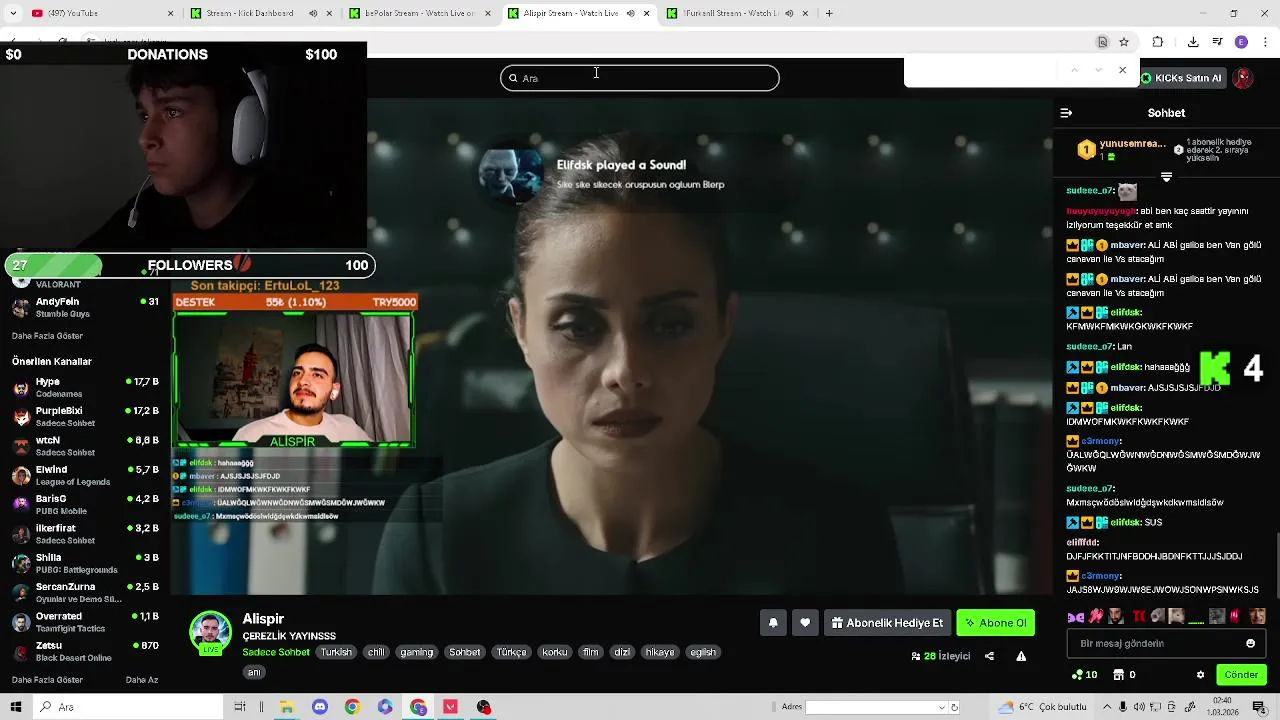Image resolution: width=1280 pixels, height=720 pixels.
Task: Switch to the Stream - Kick Dashboard tab
Action: click(260, 13)
